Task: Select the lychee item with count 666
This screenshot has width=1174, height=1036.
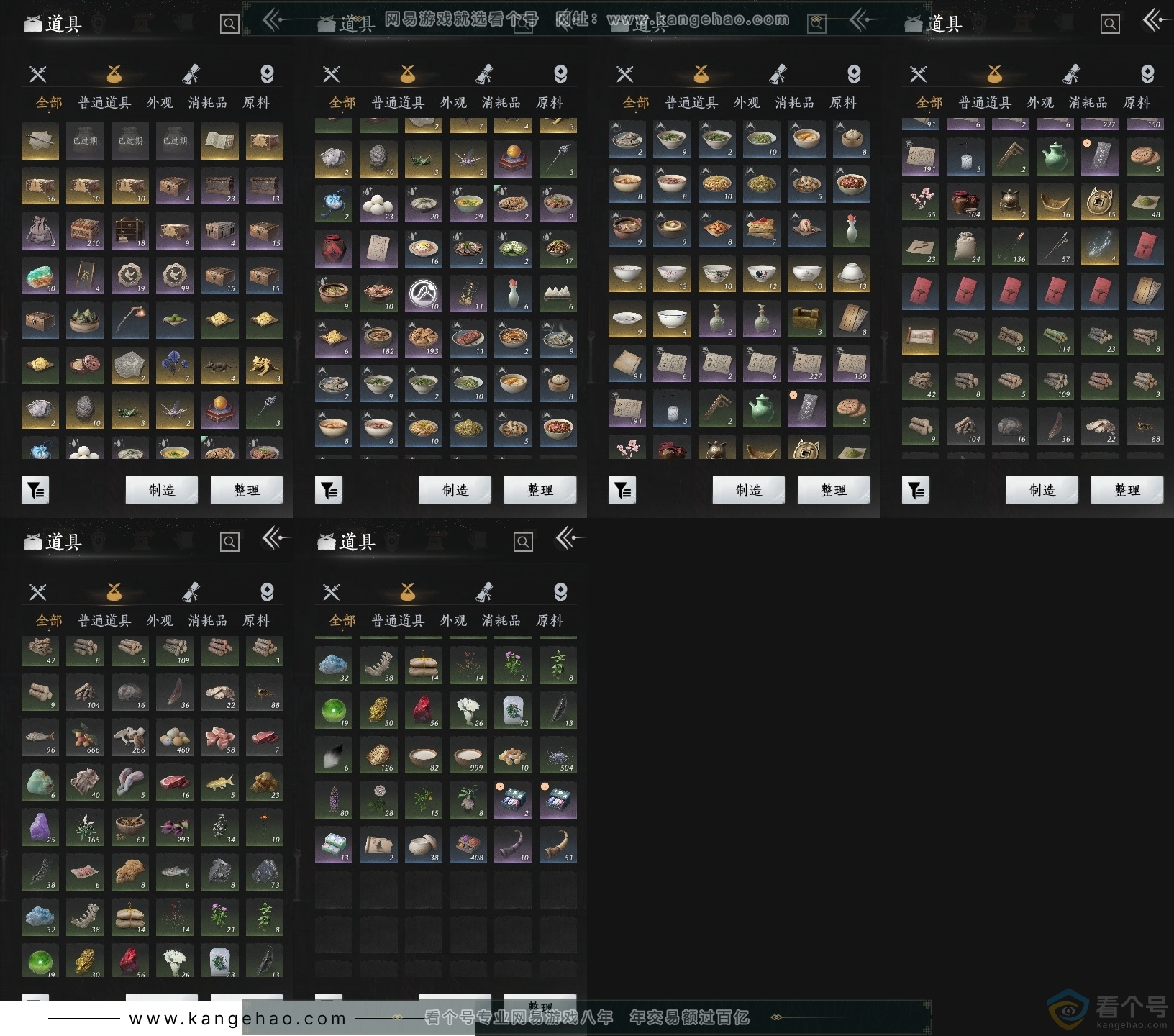Action: point(85,737)
